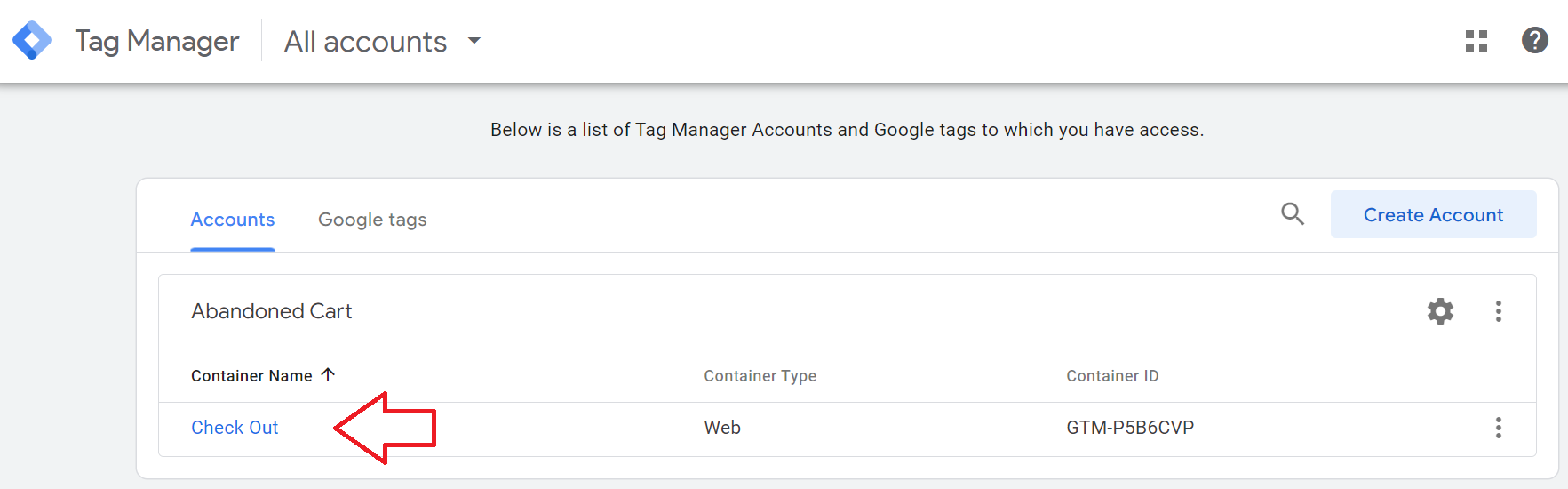Viewport: 1568px width, 489px height.
Task: Click the Tag Manager logo icon
Action: [x=32, y=40]
